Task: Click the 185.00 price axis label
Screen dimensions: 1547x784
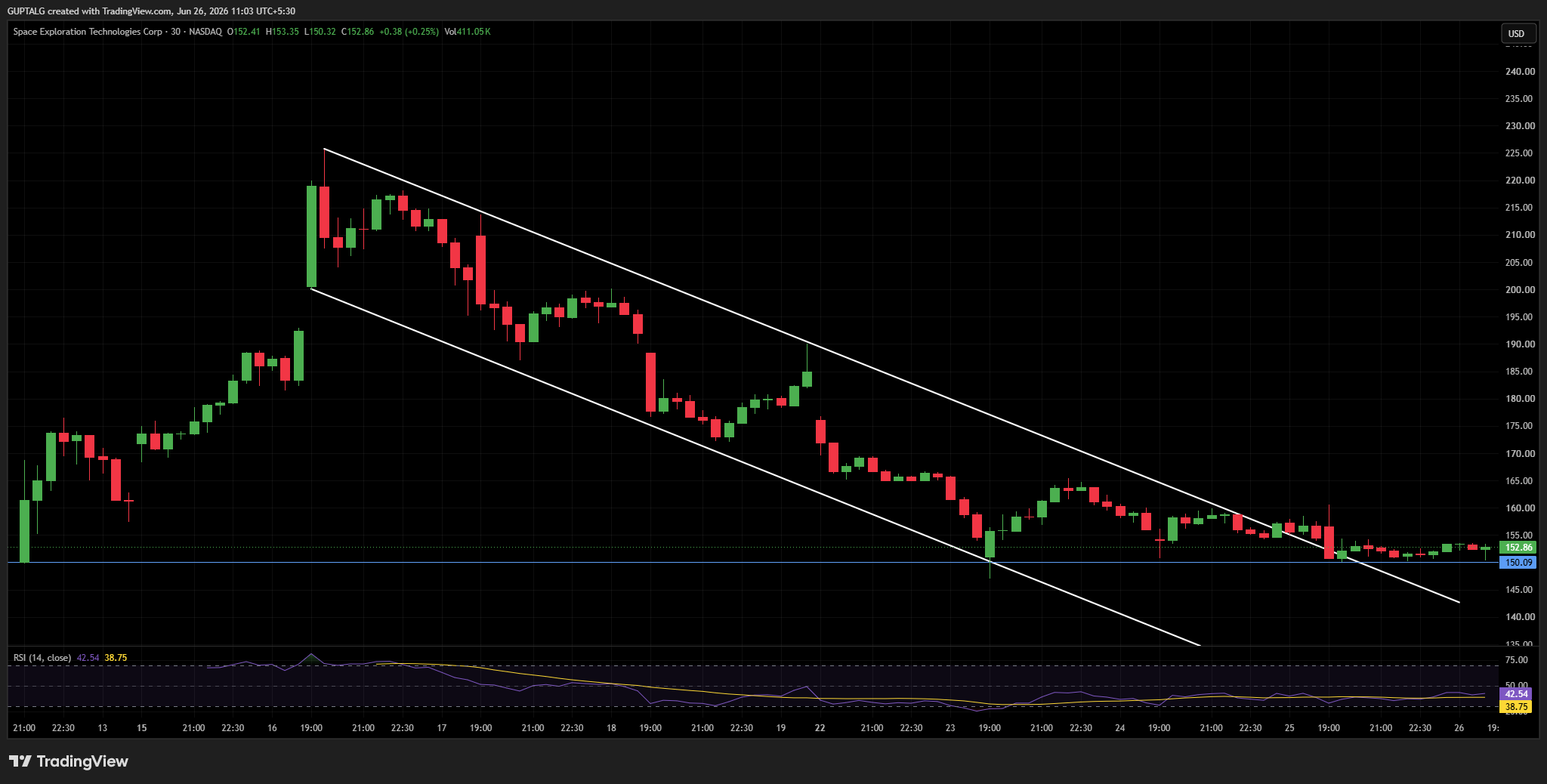Action: click(x=1520, y=372)
